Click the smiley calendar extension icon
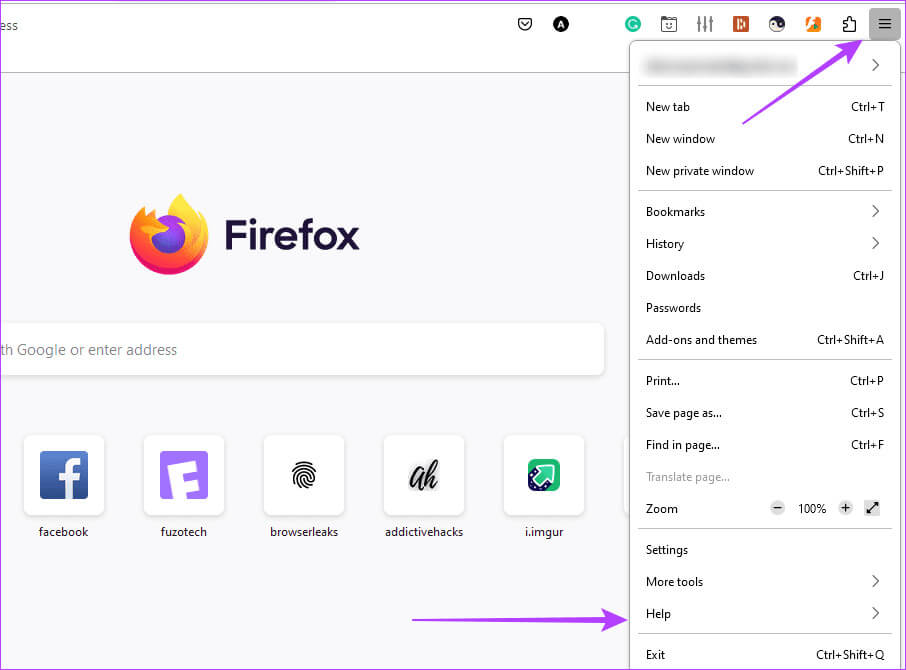Viewport: 906px width, 670px height. click(x=669, y=24)
